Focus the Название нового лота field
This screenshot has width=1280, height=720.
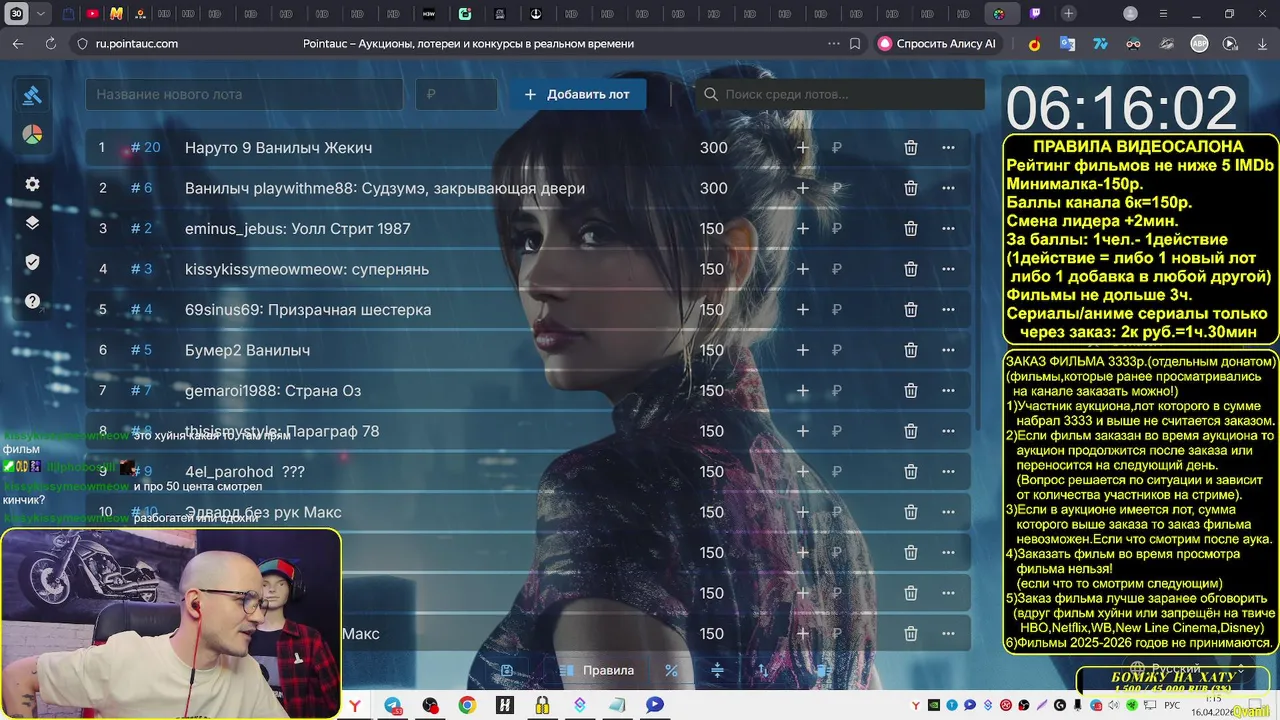pyautogui.click(x=244, y=94)
